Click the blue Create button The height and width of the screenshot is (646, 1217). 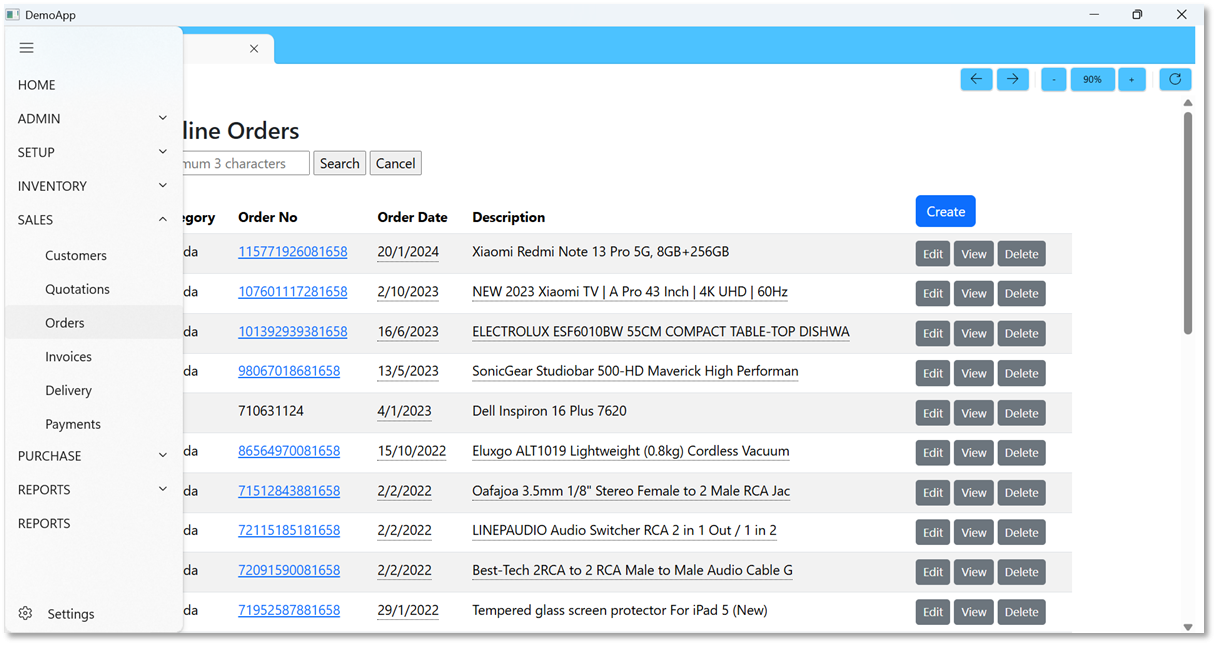(945, 211)
